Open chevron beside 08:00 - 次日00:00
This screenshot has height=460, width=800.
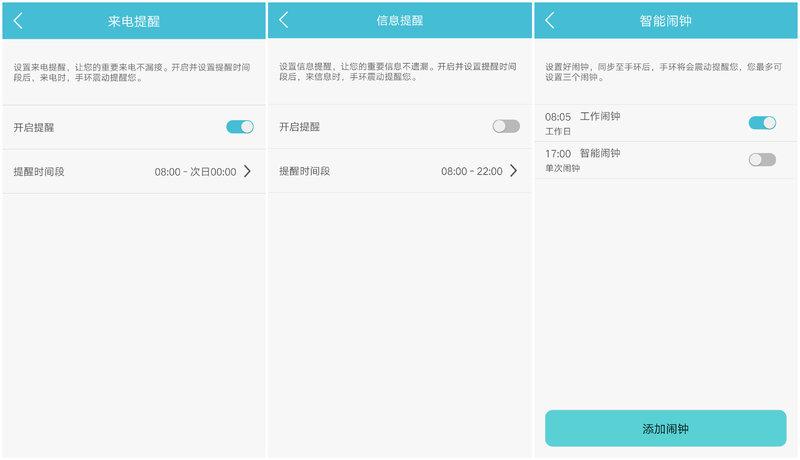click(x=247, y=171)
